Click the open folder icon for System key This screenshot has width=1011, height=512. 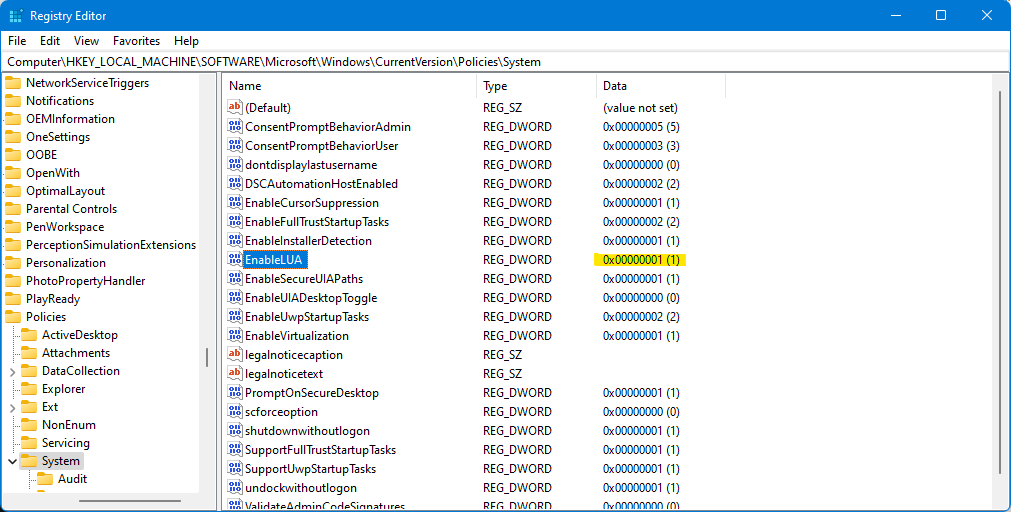click(x=29, y=461)
